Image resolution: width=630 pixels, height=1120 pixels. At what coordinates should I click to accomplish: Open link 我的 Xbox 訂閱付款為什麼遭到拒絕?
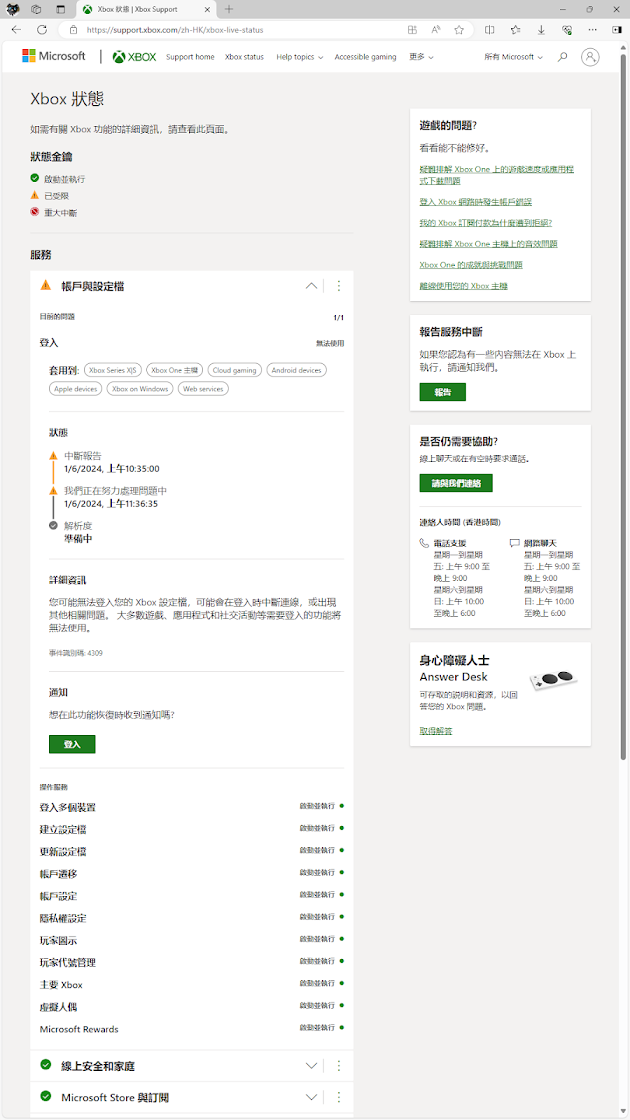[486, 223]
